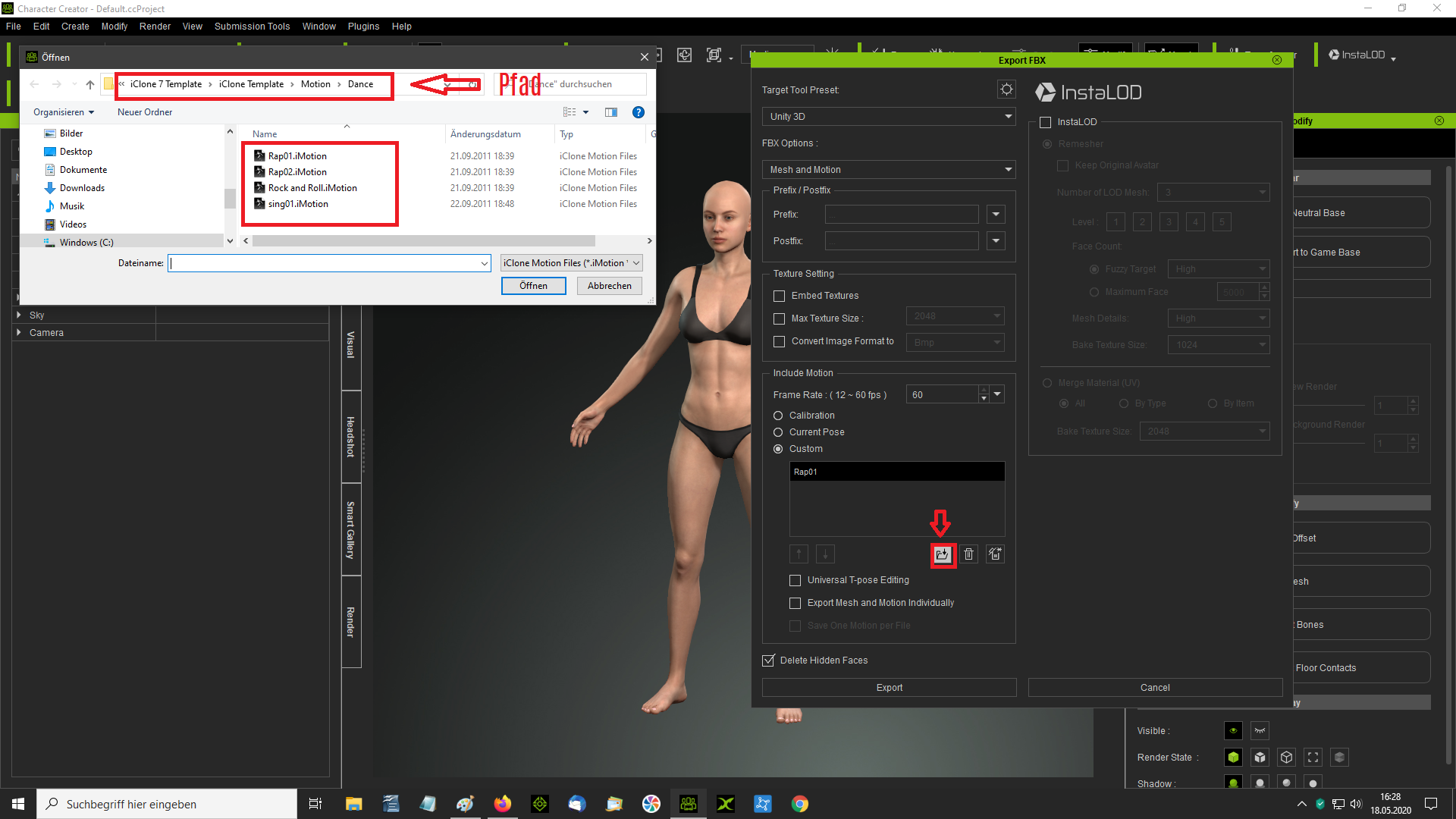
Task: Toggle the preview pane icon in Öffnen dialog
Action: click(611, 112)
